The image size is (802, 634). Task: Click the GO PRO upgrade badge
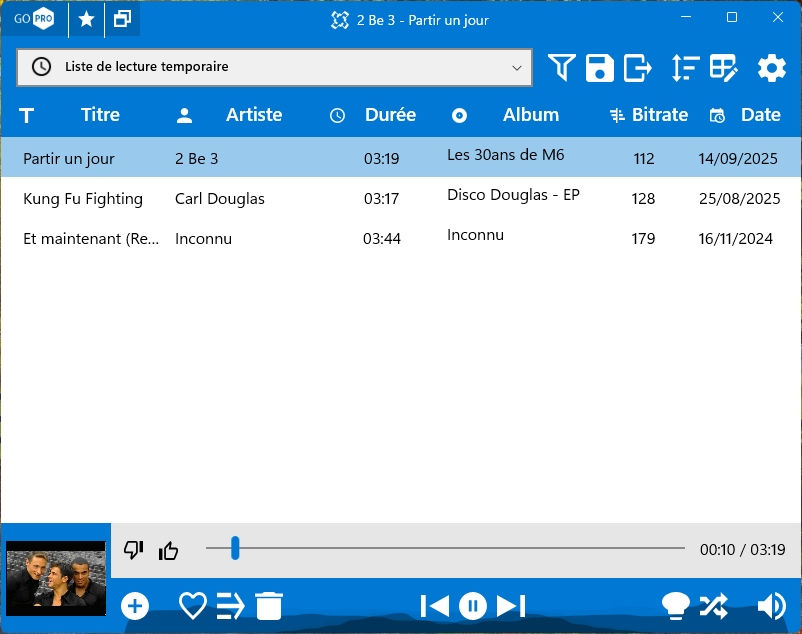34,19
